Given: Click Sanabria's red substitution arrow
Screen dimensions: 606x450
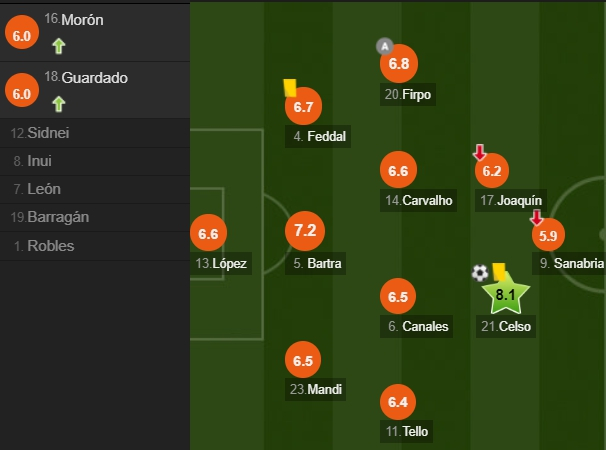Looking at the screenshot, I should (x=537, y=217).
